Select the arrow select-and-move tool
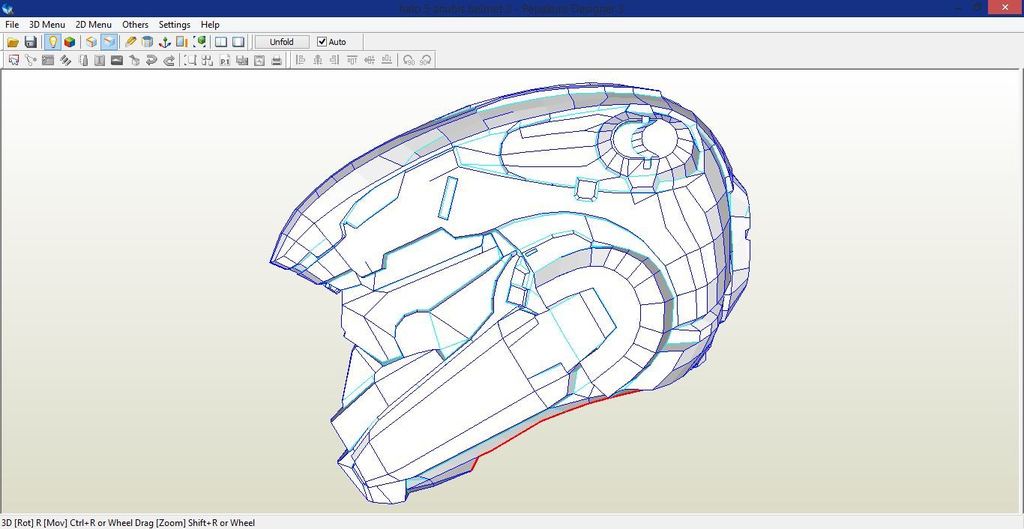The image size is (1024, 529). click(x=13, y=61)
